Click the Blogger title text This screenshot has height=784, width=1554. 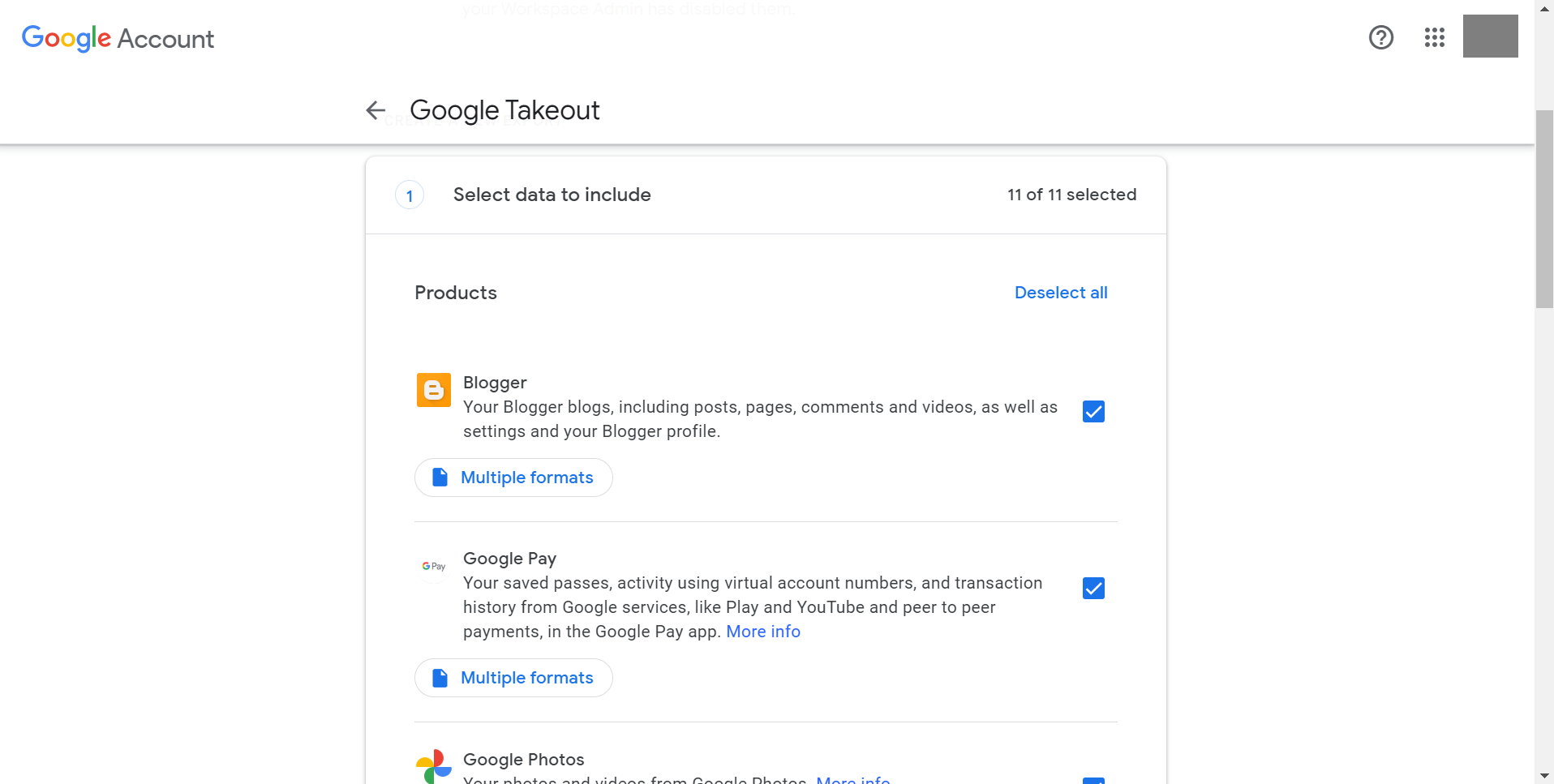click(x=495, y=383)
